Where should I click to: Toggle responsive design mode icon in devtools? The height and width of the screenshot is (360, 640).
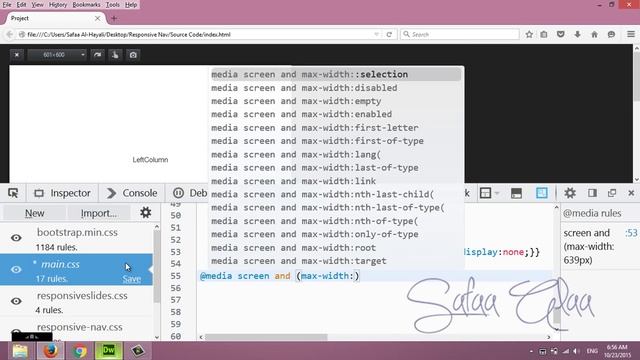(542, 193)
